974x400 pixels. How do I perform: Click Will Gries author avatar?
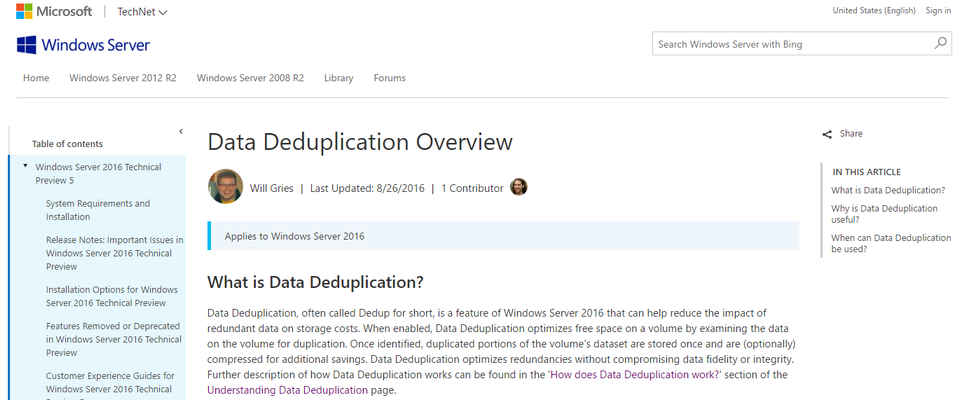coord(225,186)
